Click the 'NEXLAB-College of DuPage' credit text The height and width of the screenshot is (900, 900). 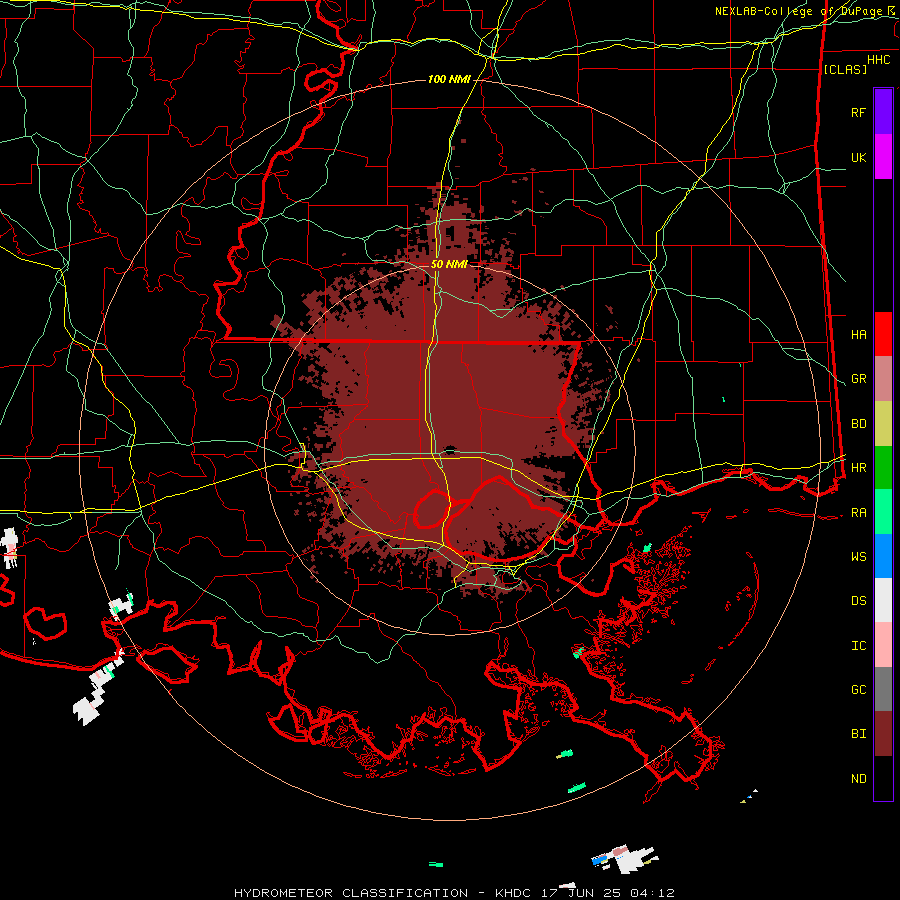801,11
